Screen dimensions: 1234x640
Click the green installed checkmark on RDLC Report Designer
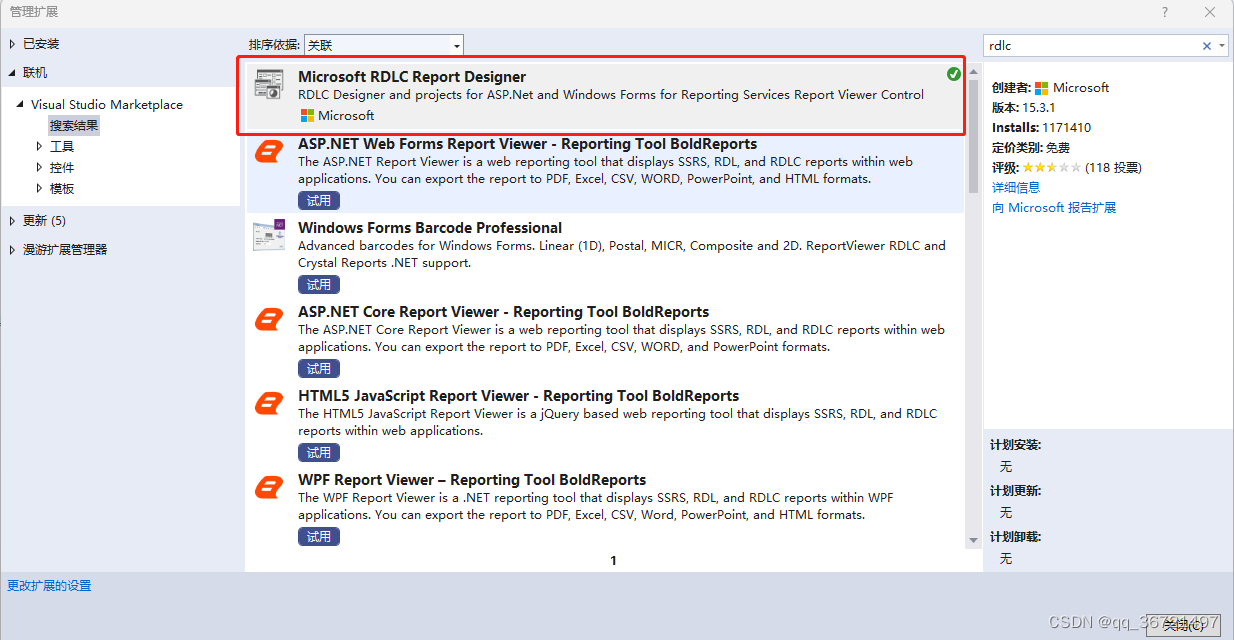point(953,73)
